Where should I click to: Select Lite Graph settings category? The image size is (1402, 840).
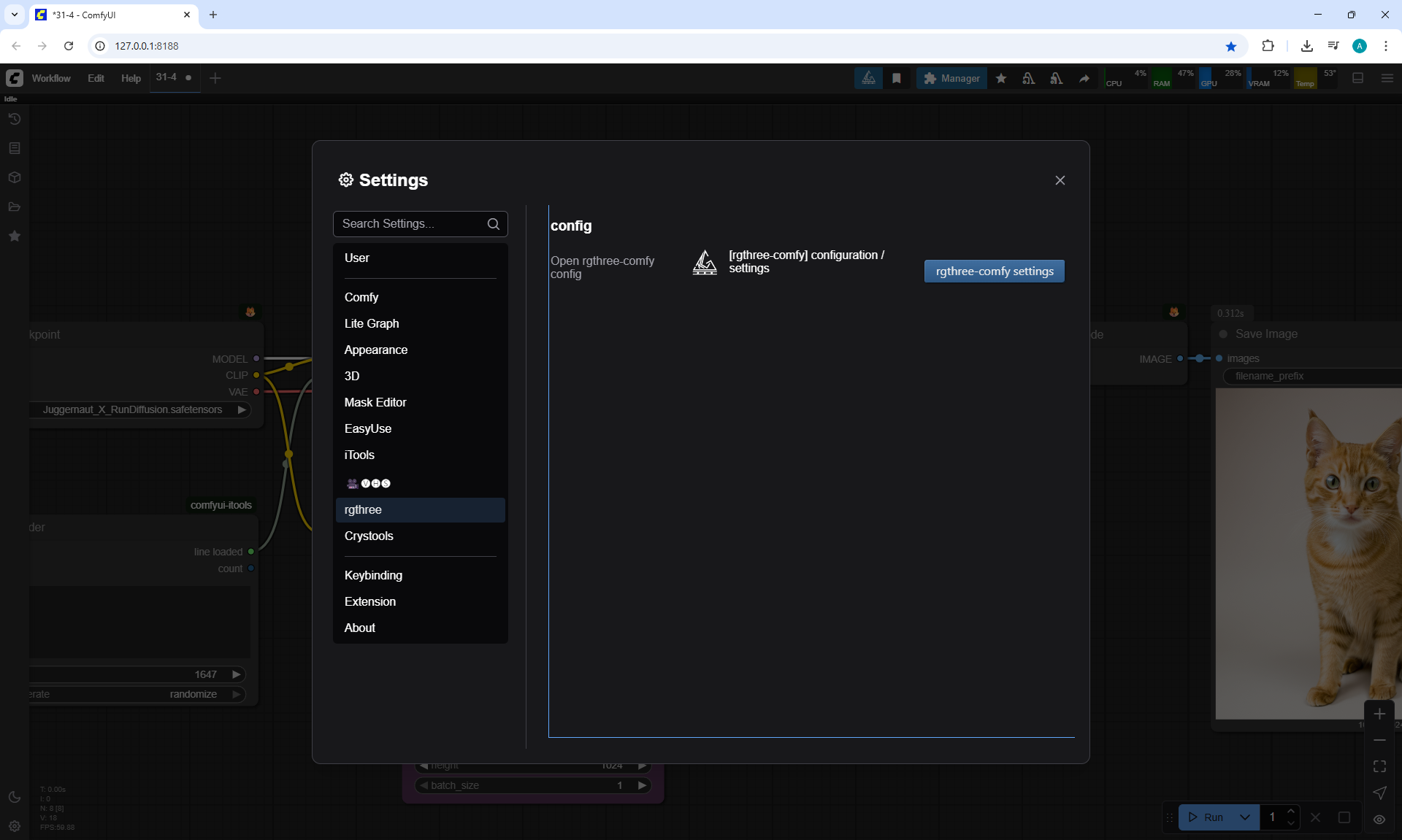pyautogui.click(x=372, y=323)
